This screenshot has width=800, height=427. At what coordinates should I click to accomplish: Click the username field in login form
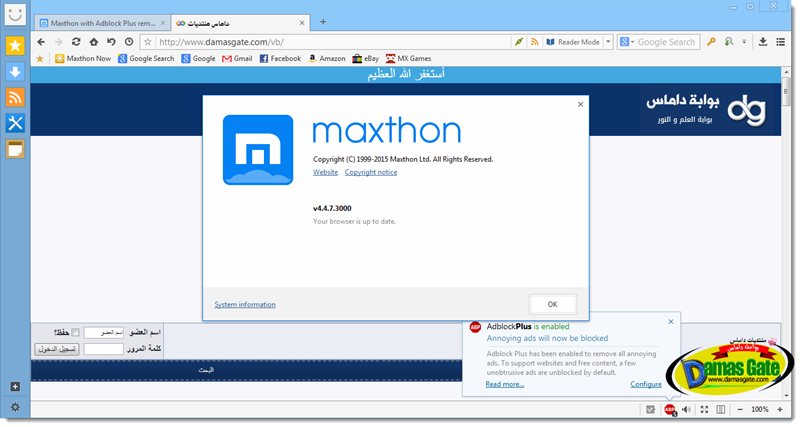coord(104,333)
